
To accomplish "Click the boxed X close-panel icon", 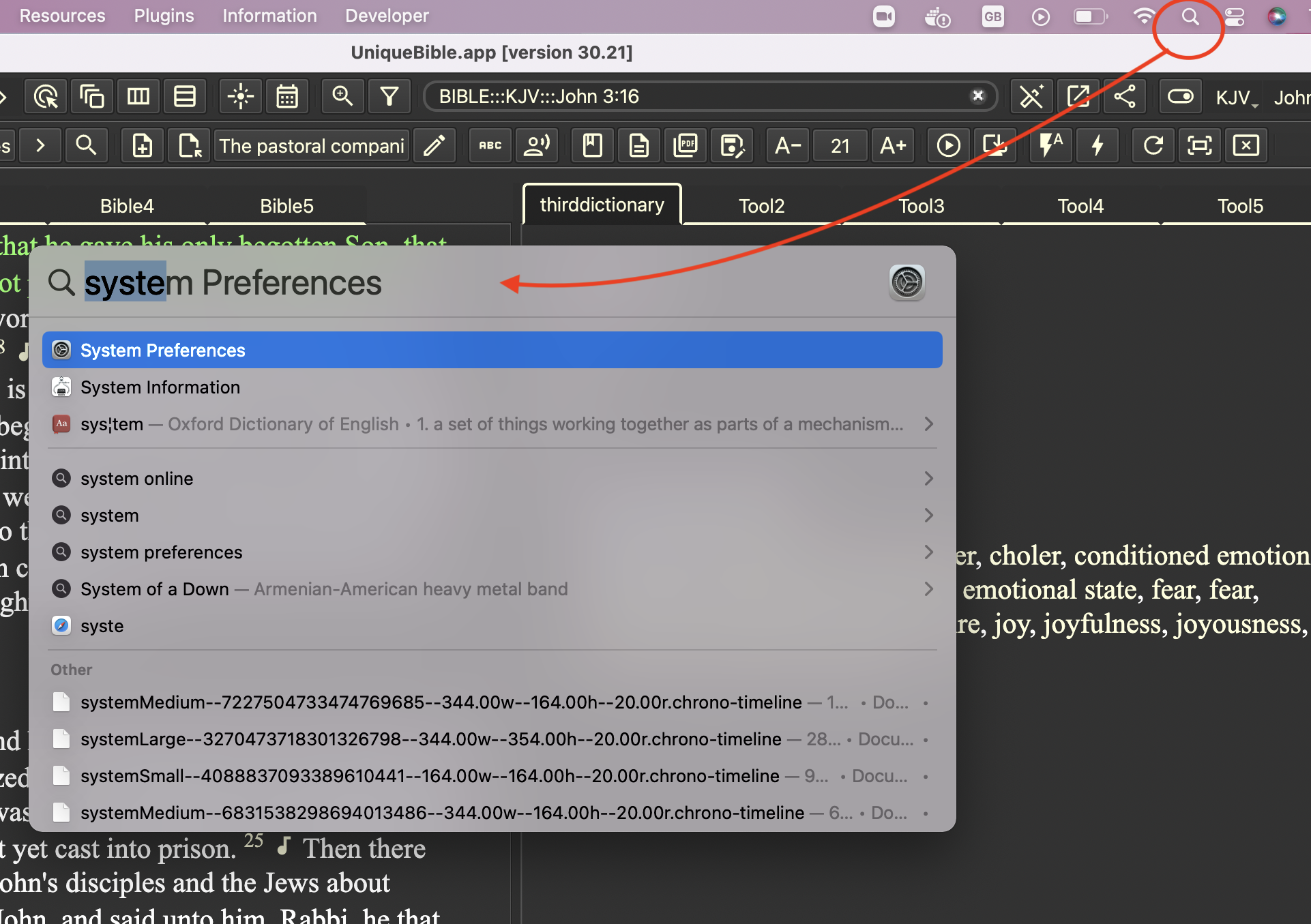I will pyautogui.click(x=1246, y=145).
